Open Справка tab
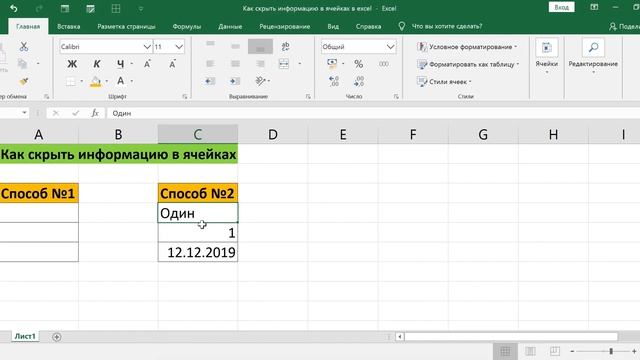Screen dimensions: 640x360 pos(368,27)
